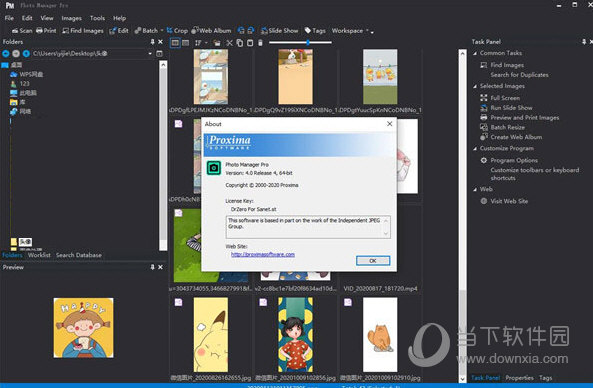Collapse the Common Tasks section
Screen dimensions: 593x388
pos(475,53)
